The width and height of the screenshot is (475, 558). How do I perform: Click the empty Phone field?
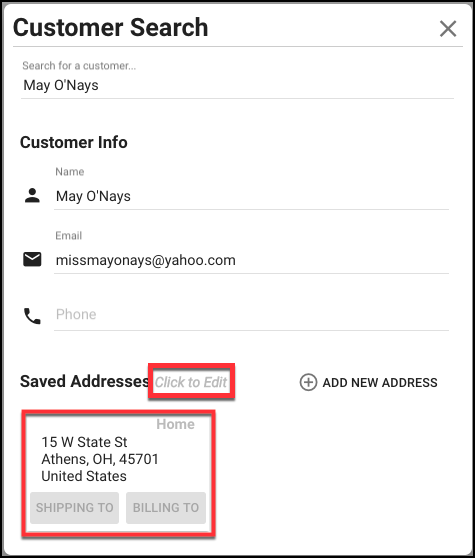(x=251, y=315)
